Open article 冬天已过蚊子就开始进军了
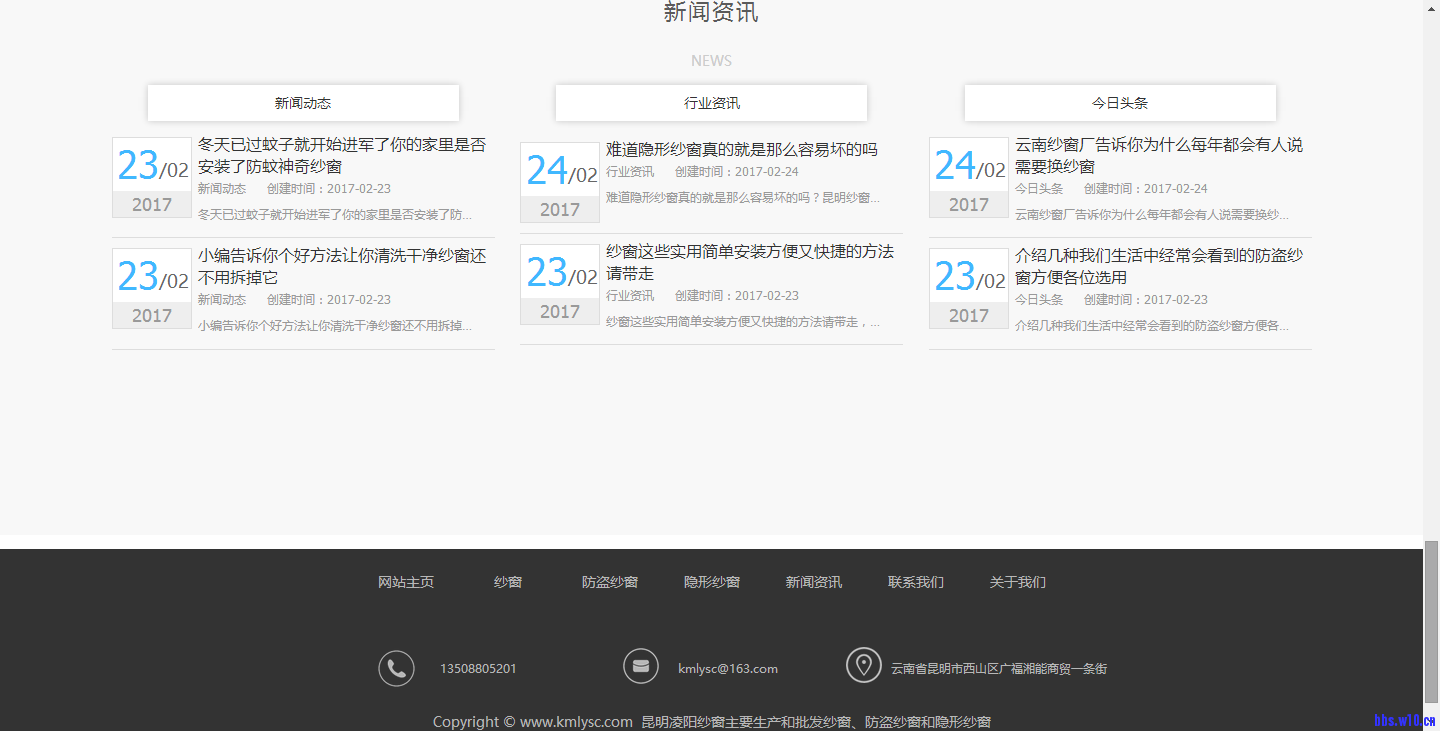 click(x=341, y=155)
